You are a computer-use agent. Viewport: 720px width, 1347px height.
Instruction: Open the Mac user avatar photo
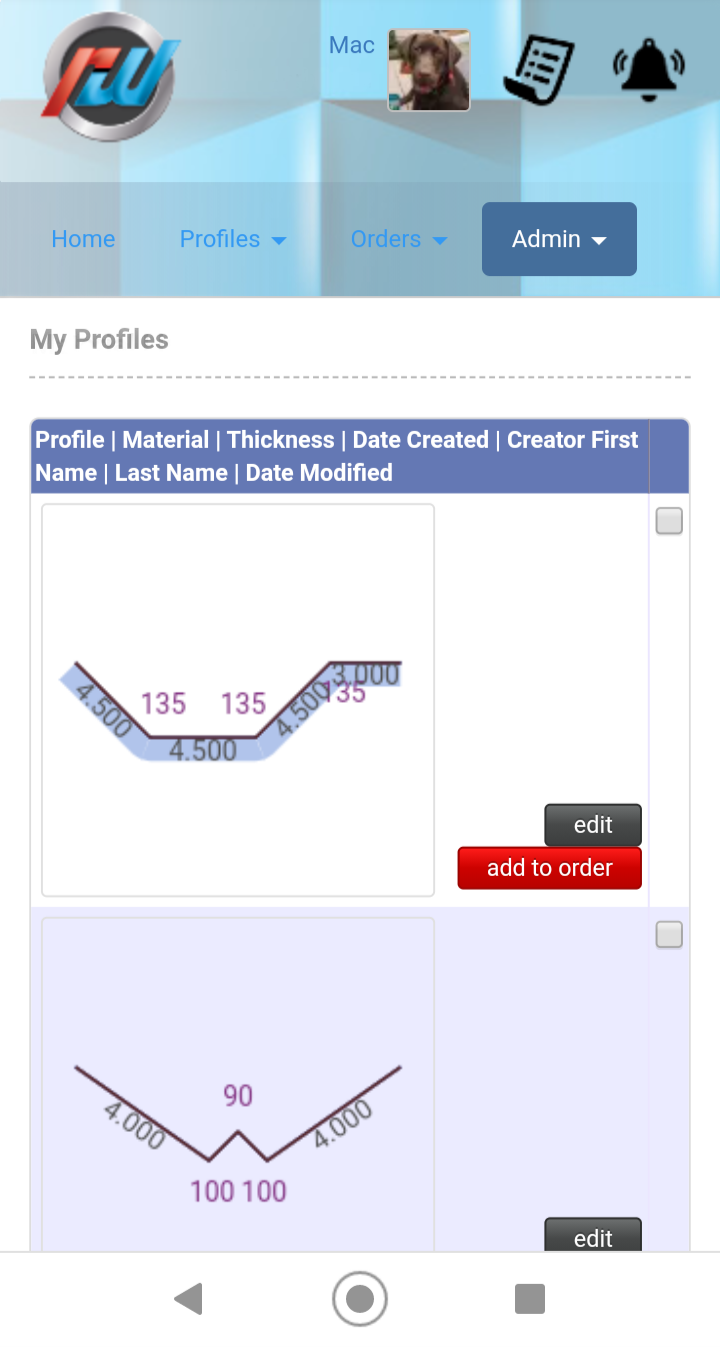tap(429, 70)
